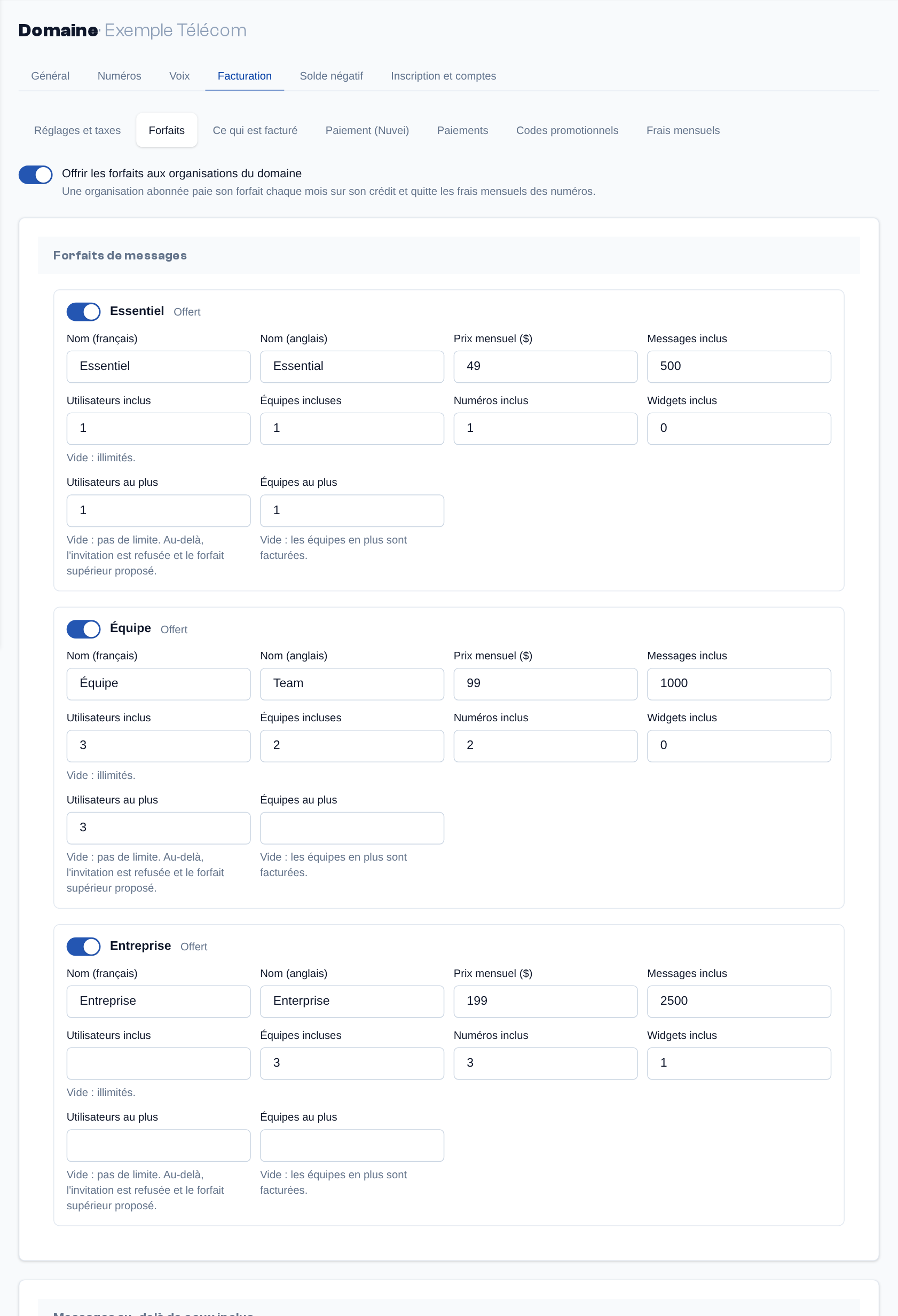The width and height of the screenshot is (898, 1316).
Task: Click the Nom (anglais) field containing Team
Action: [x=352, y=683]
